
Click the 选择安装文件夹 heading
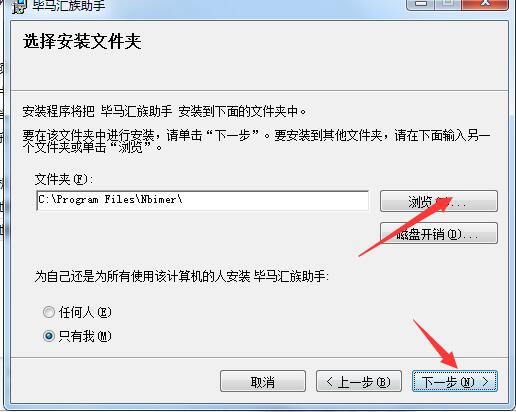[x=82, y=42]
